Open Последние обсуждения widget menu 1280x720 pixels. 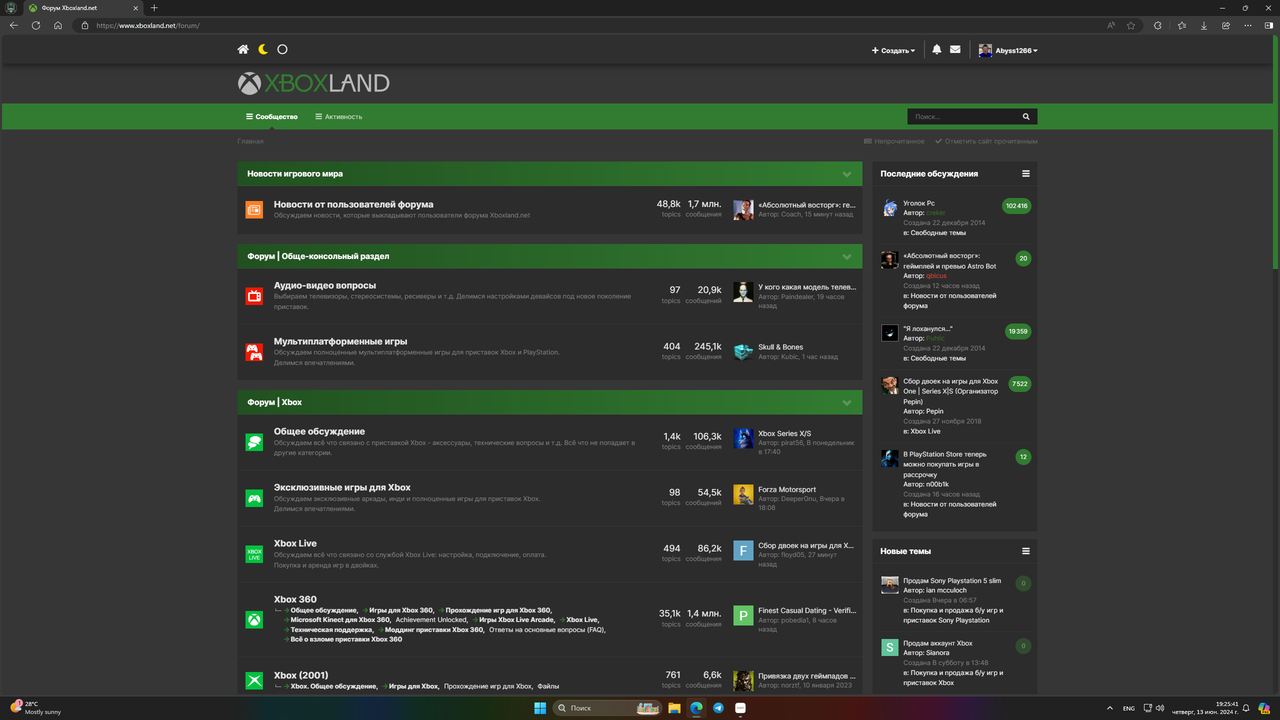1025,174
